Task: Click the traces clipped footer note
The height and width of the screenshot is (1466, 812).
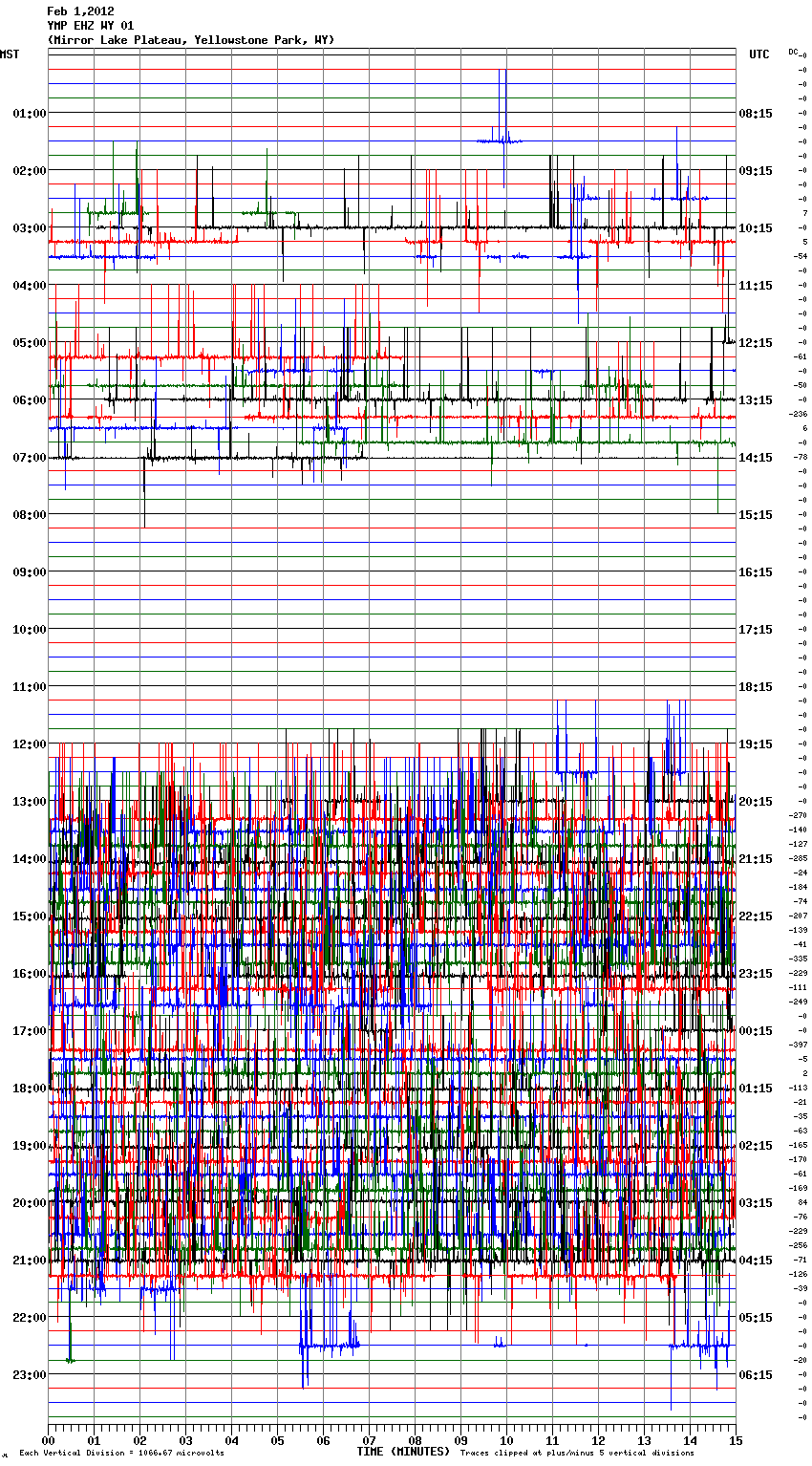Action: point(577,1454)
